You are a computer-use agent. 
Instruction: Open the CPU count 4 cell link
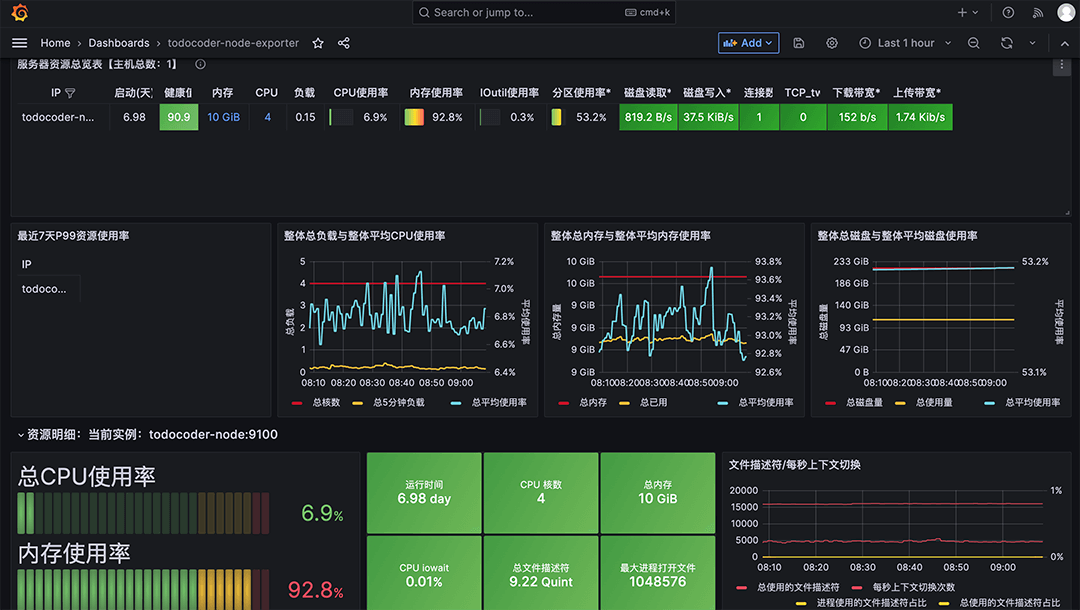pos(267,117)
